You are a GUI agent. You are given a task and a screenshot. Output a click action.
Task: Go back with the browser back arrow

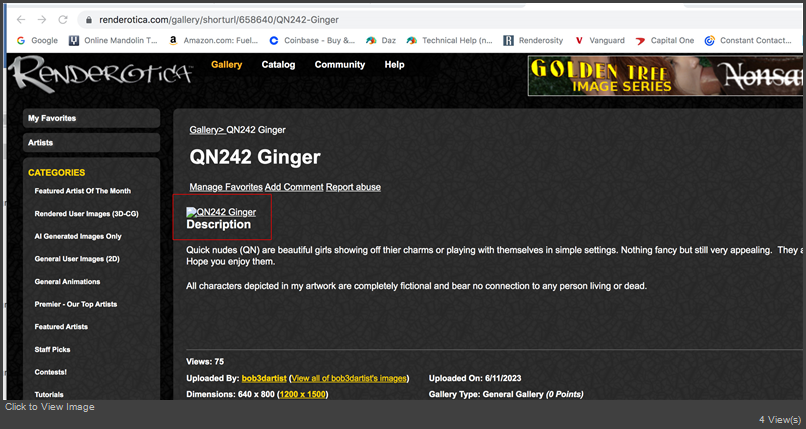pos(21,20)
